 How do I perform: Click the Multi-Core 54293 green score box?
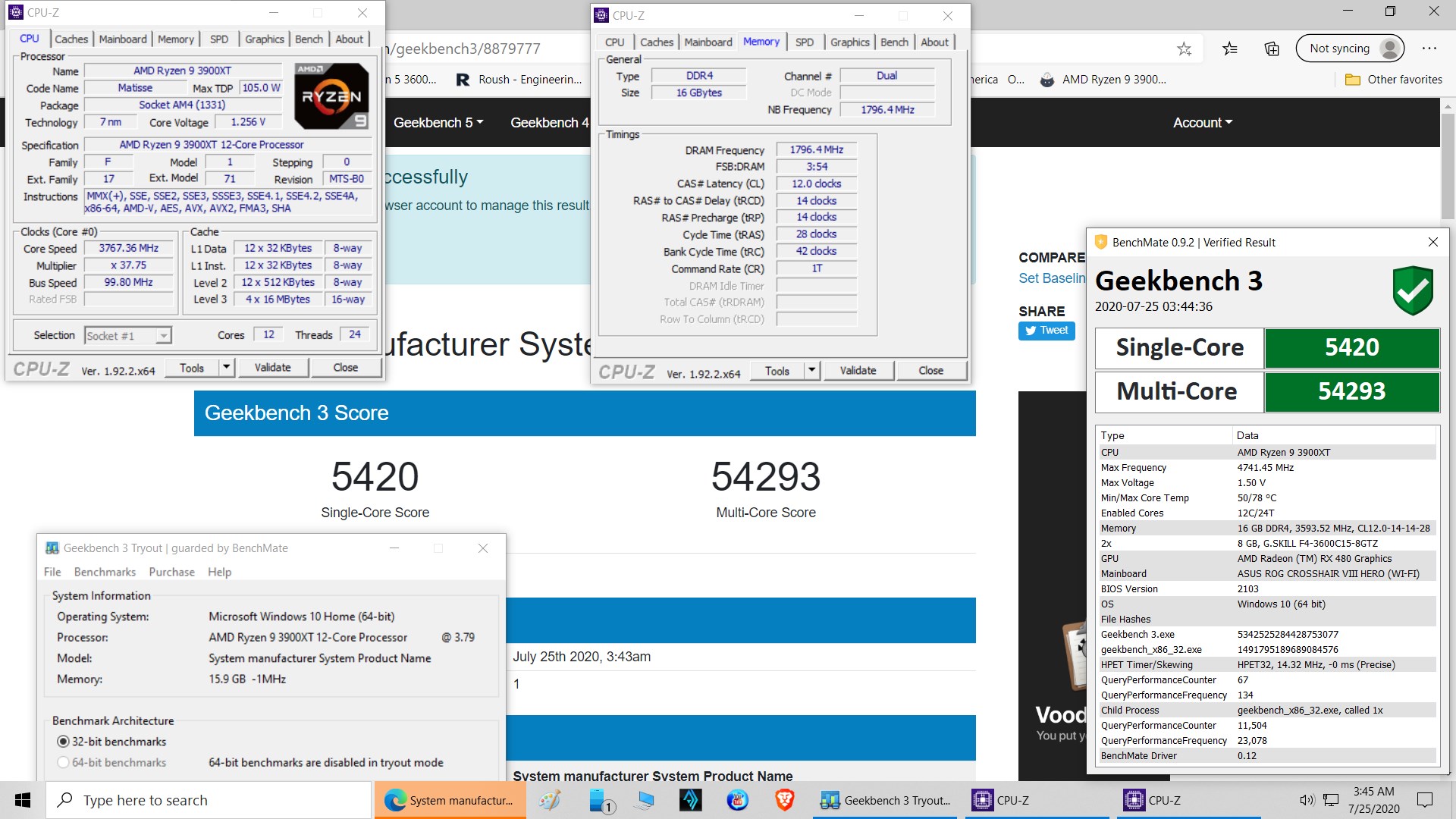[x=1351, y=391]
